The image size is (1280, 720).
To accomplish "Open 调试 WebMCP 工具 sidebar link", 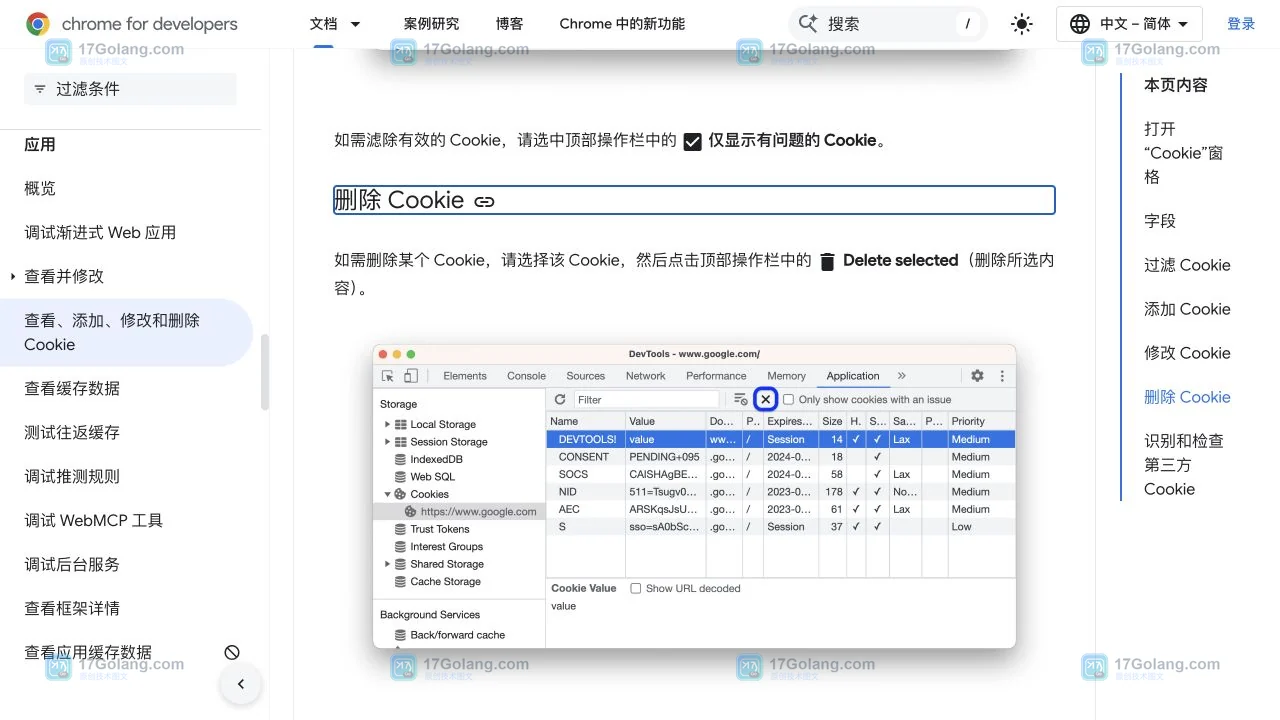I will click(93, 520).
